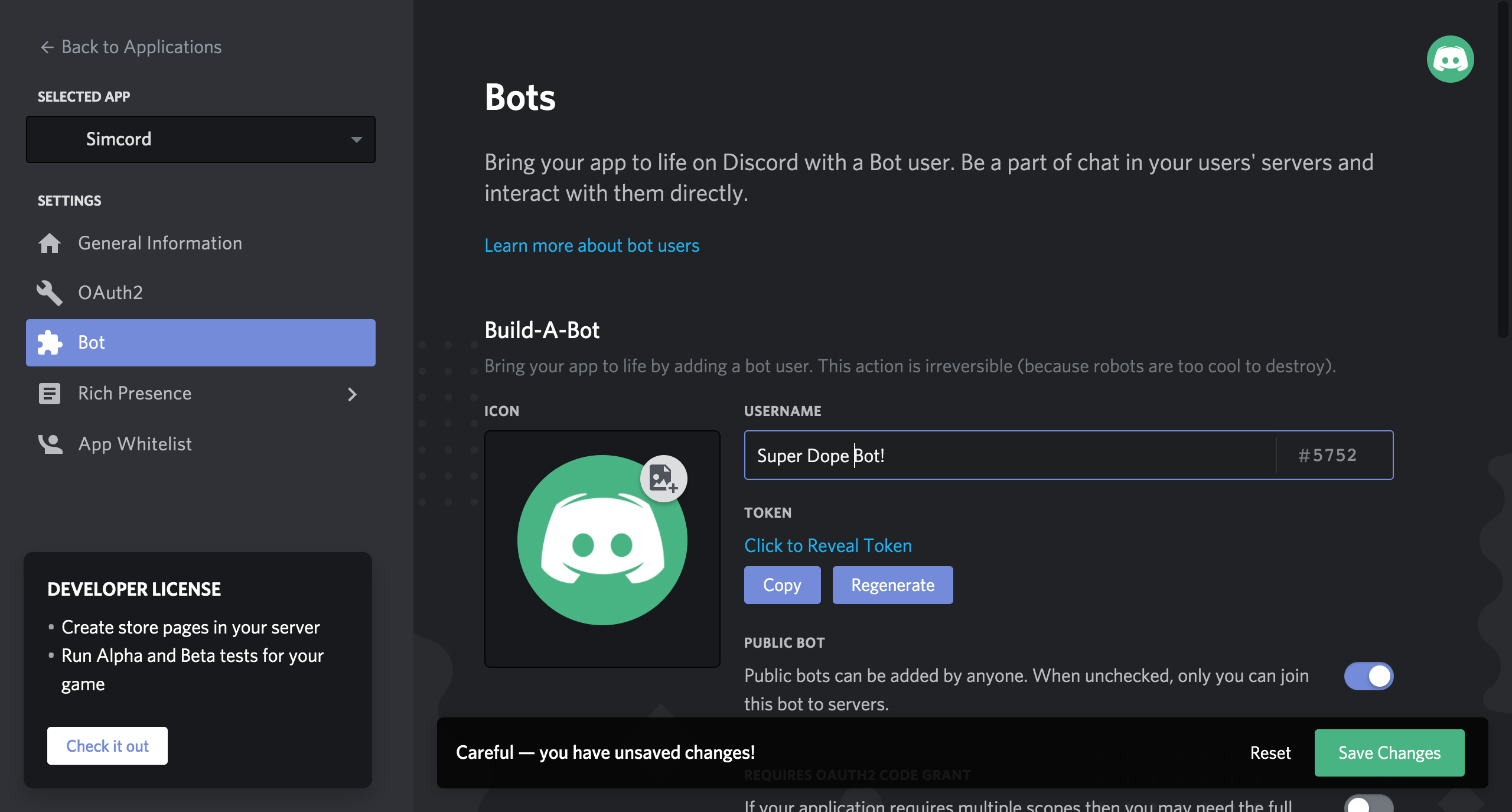Click 'Create store pages in your server' text
Screen dimensions: 1512x812
coord(190,627)
